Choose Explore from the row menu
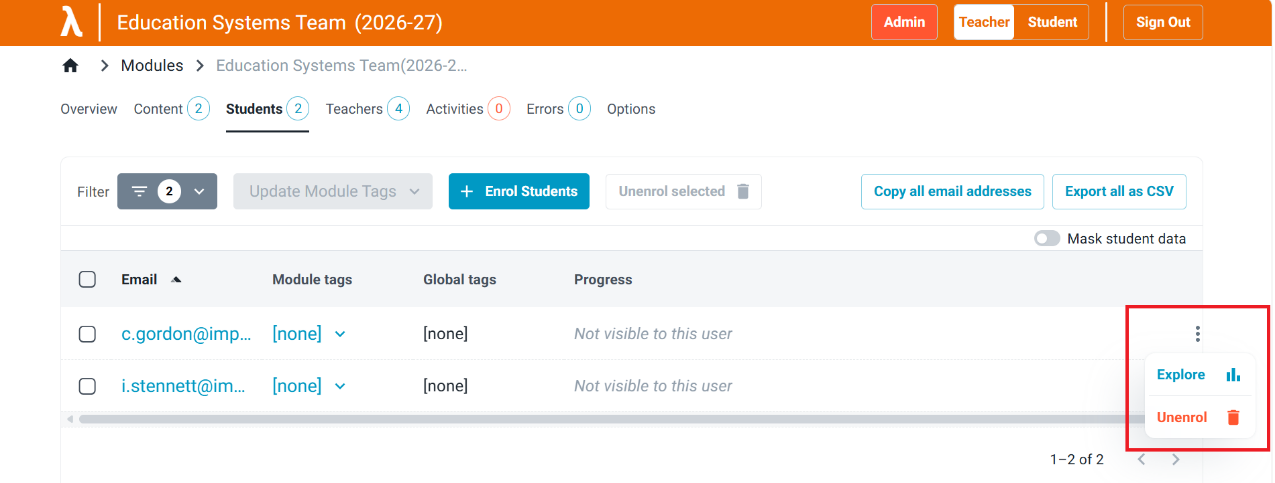1275x483 pixels. (x=1198, y=375)
